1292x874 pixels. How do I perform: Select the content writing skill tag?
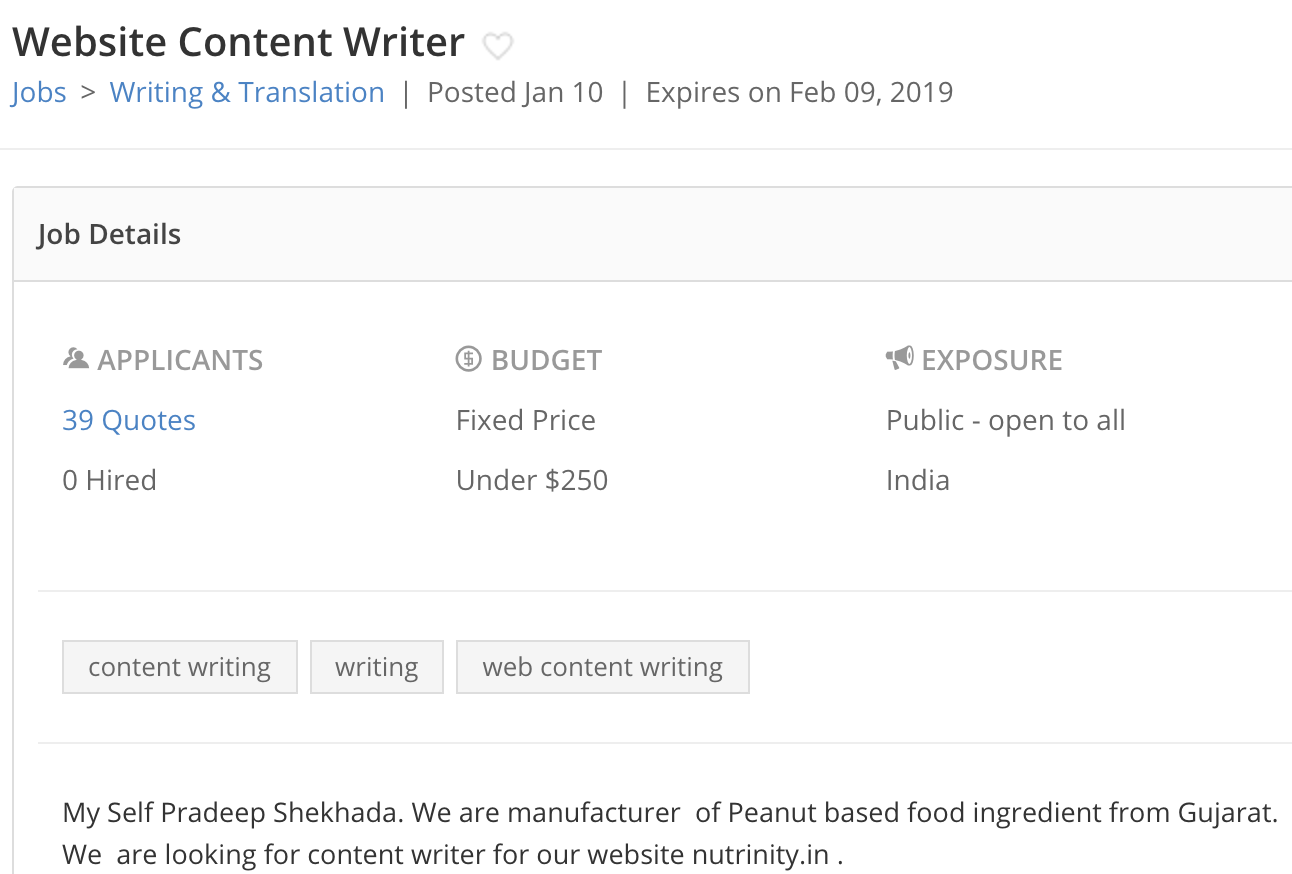(179, 666)
